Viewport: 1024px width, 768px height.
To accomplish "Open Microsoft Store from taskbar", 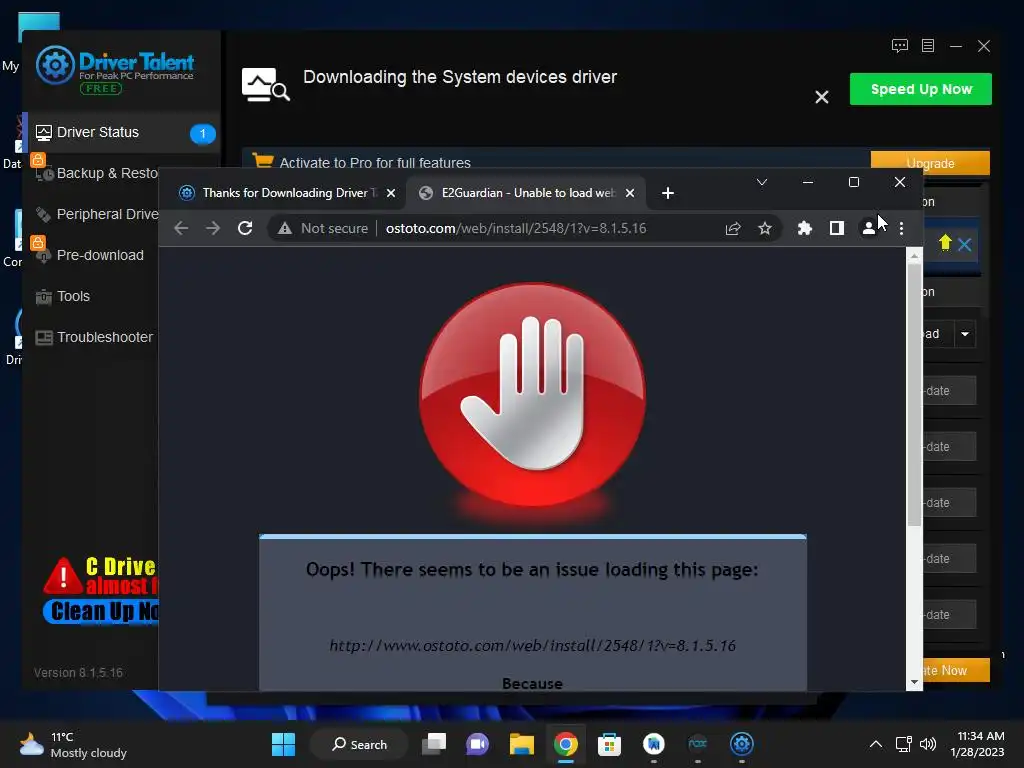I will coord(609,744).
